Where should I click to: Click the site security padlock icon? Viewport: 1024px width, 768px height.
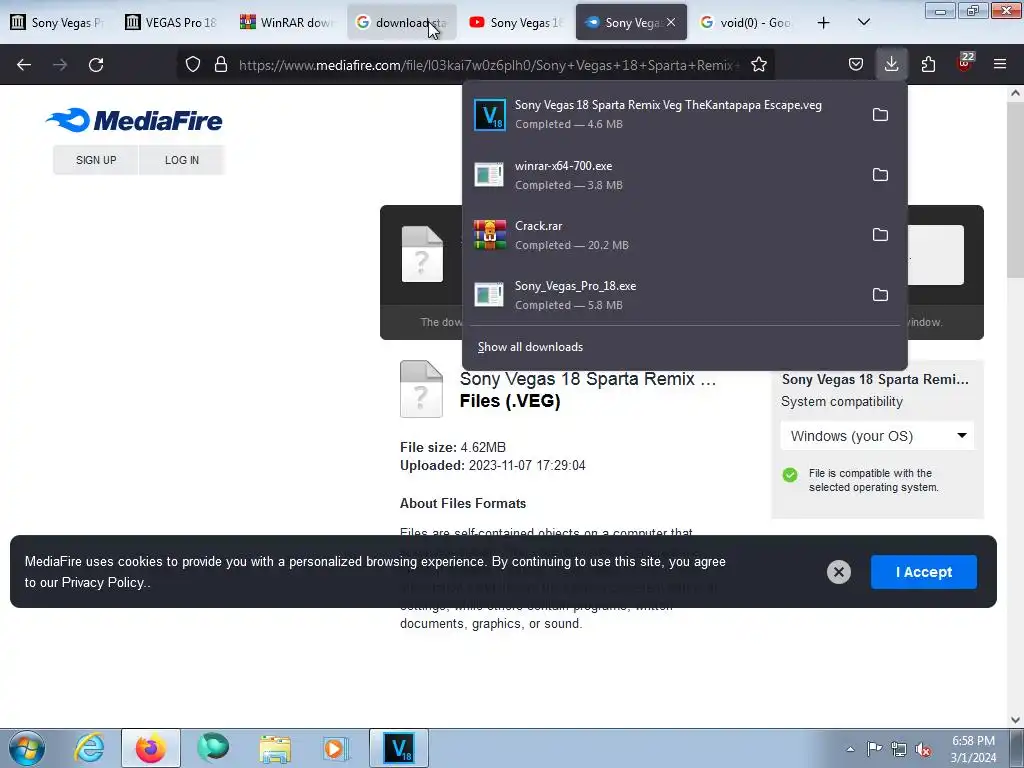pos(221,65)
